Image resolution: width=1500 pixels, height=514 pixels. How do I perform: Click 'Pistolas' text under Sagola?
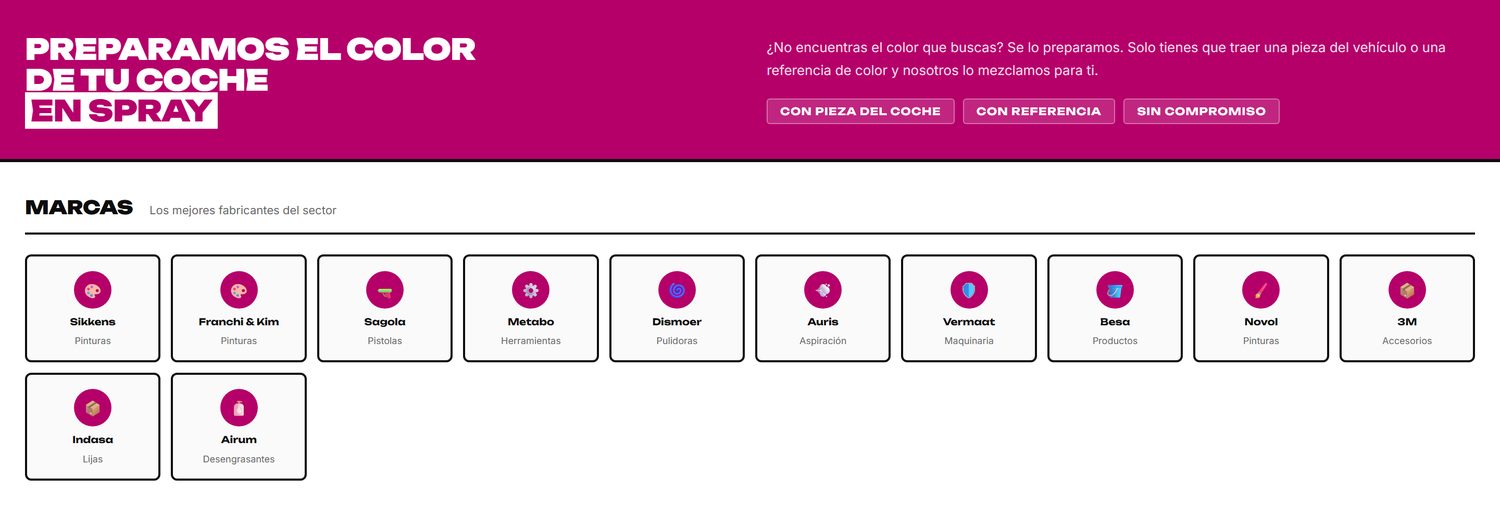tap(385, 341)
